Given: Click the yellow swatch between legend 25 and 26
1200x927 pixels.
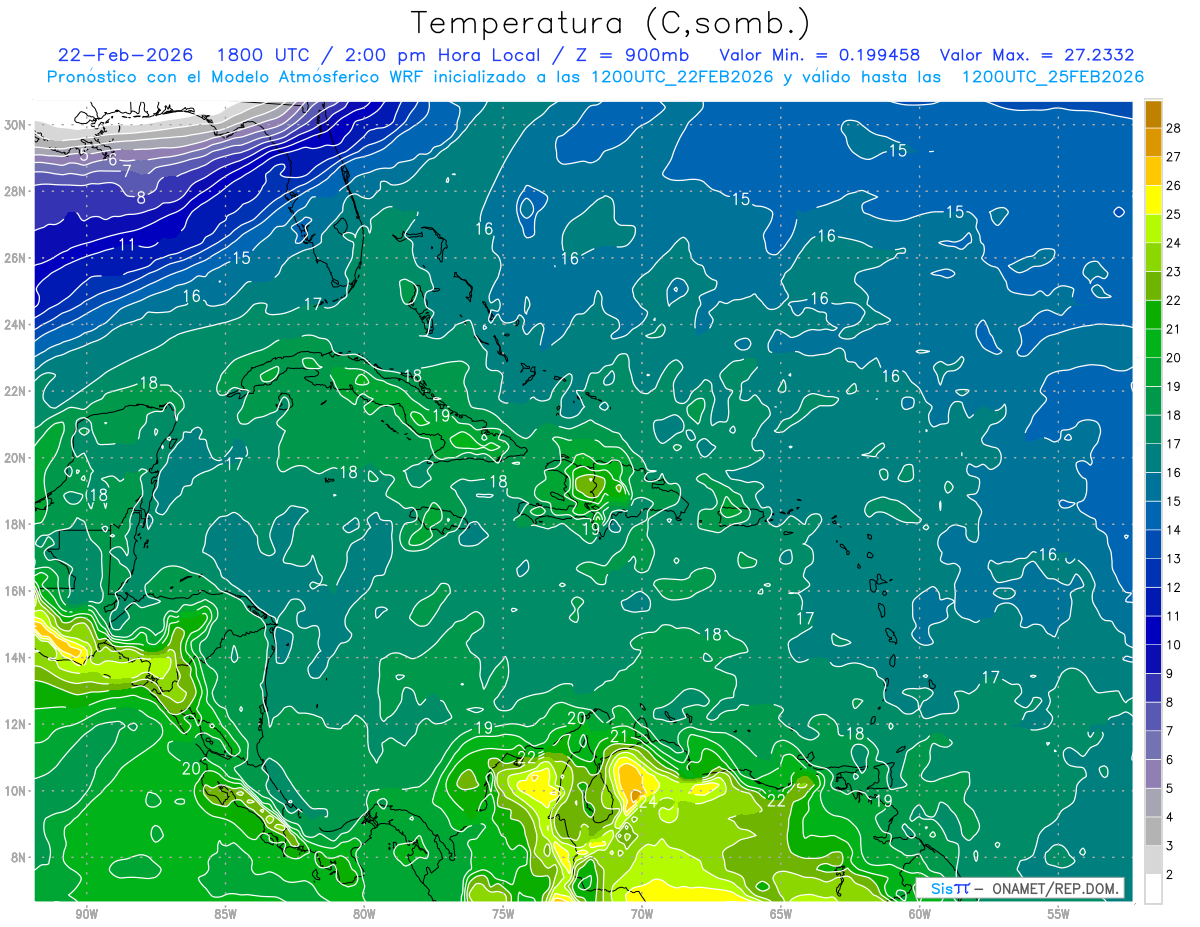Looking at the screenshot, I should 1153,199.
